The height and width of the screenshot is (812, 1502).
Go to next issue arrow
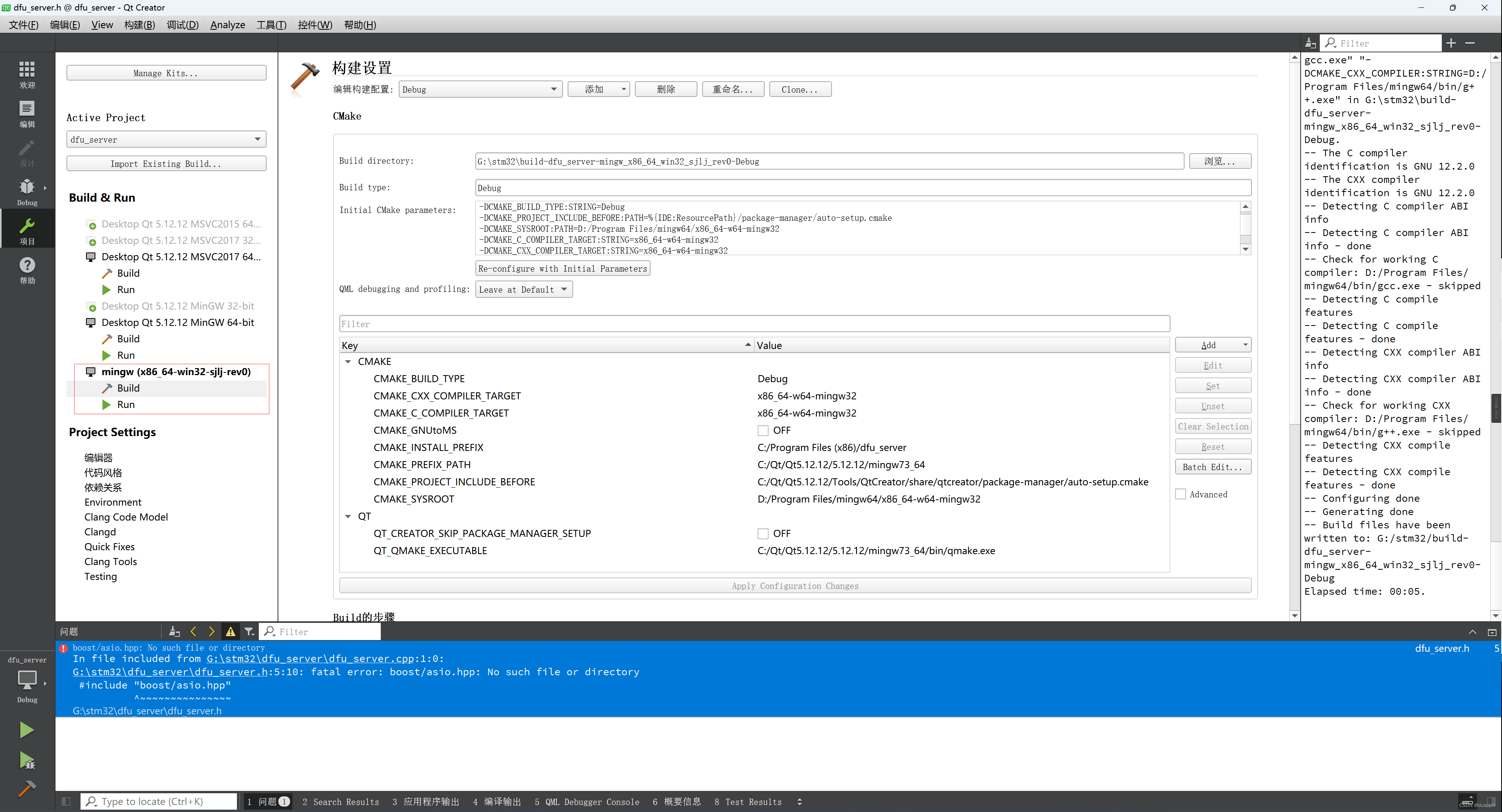(x=211, y=631)
